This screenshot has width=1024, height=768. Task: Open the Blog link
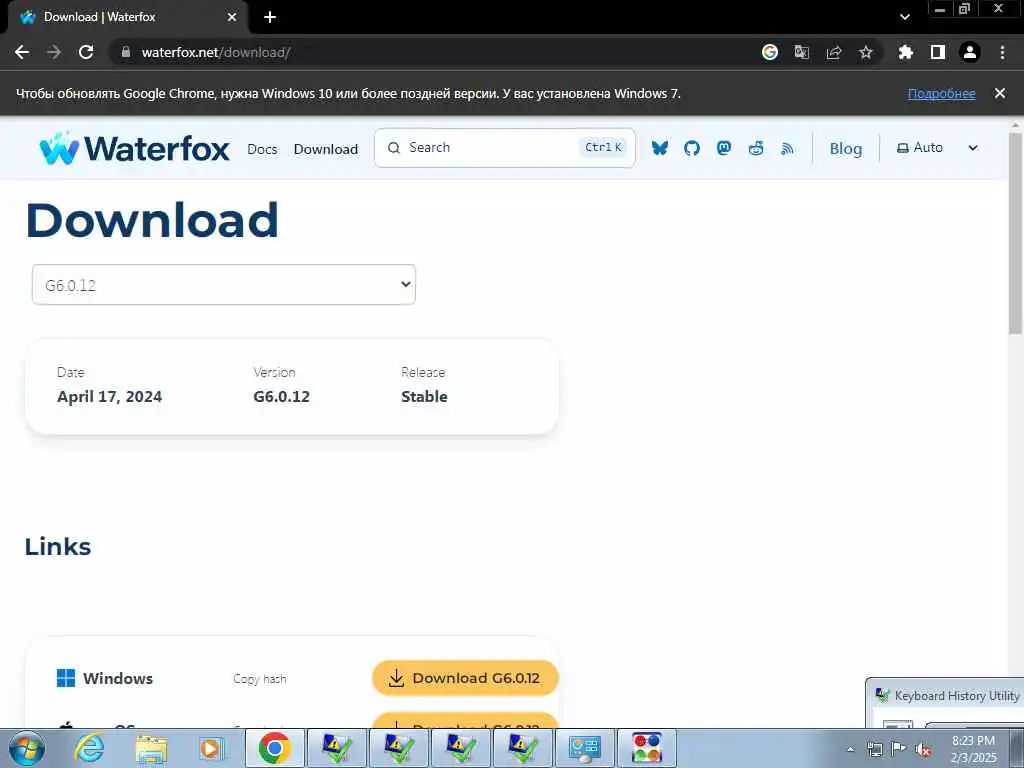point(846,149)
